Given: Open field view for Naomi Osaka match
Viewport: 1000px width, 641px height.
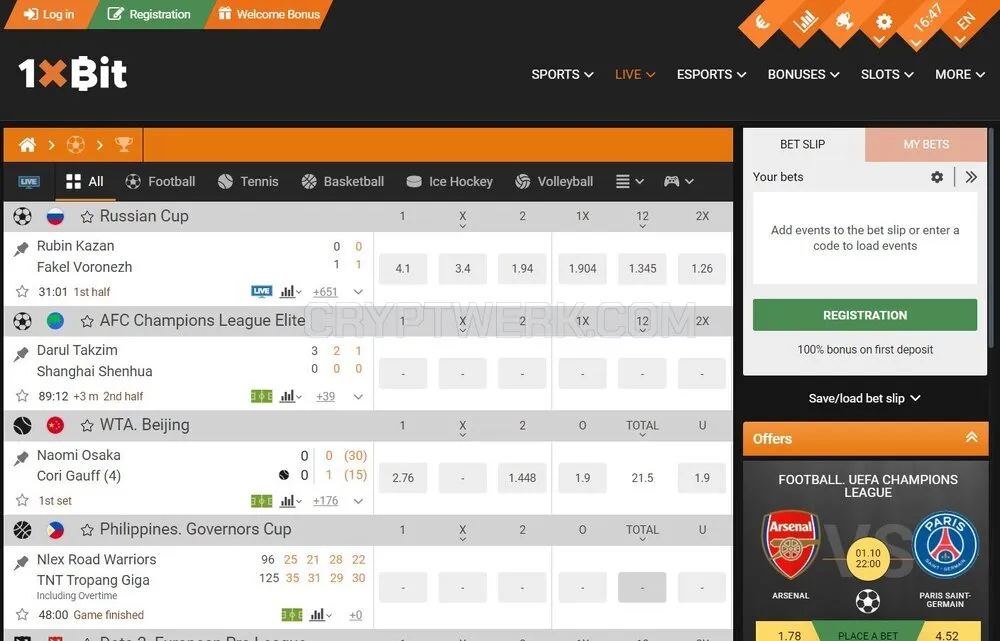Looking at the screenshot, I should click(261, 501).
